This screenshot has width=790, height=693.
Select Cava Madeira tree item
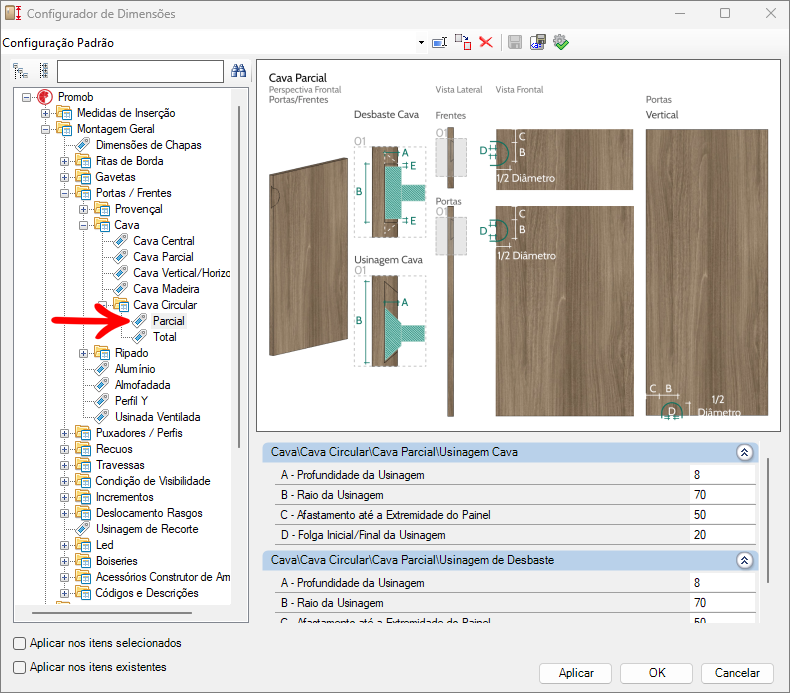point(166,289)
